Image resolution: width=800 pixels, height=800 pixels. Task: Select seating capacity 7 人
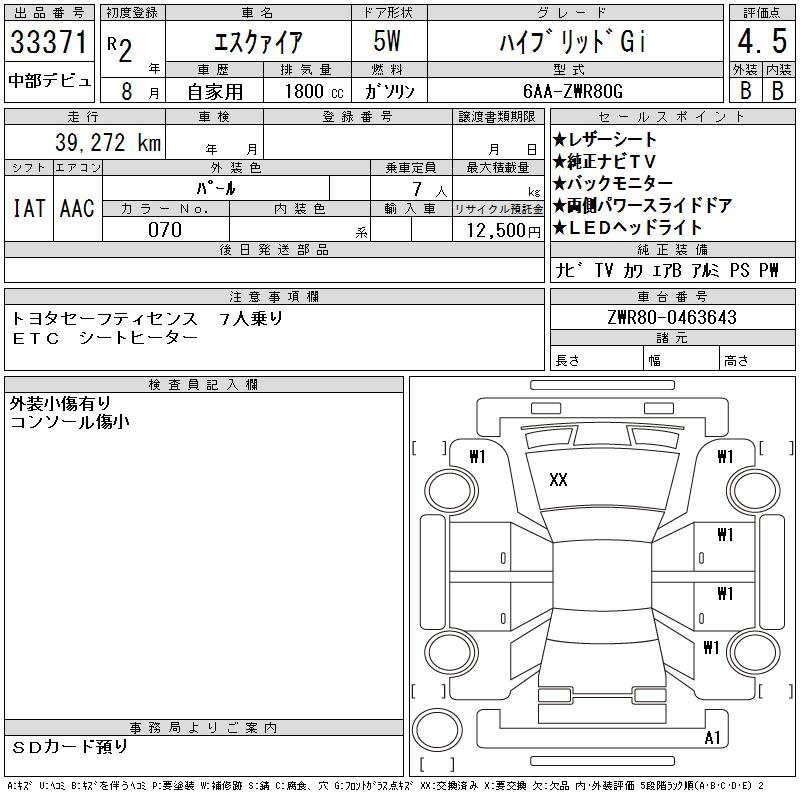pyautogui.click(x=430, y=190)
